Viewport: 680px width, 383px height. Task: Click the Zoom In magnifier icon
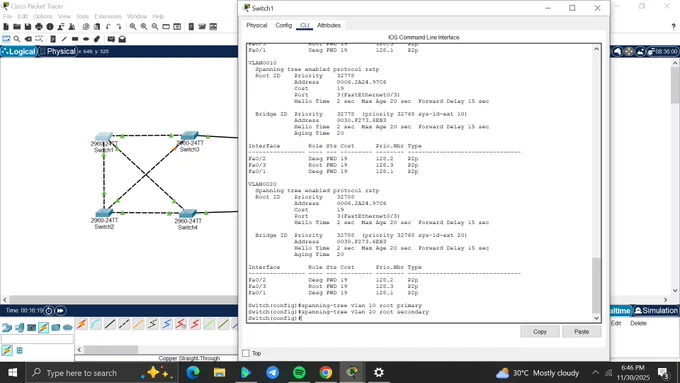pyautogui.click(x=133, y=27)
